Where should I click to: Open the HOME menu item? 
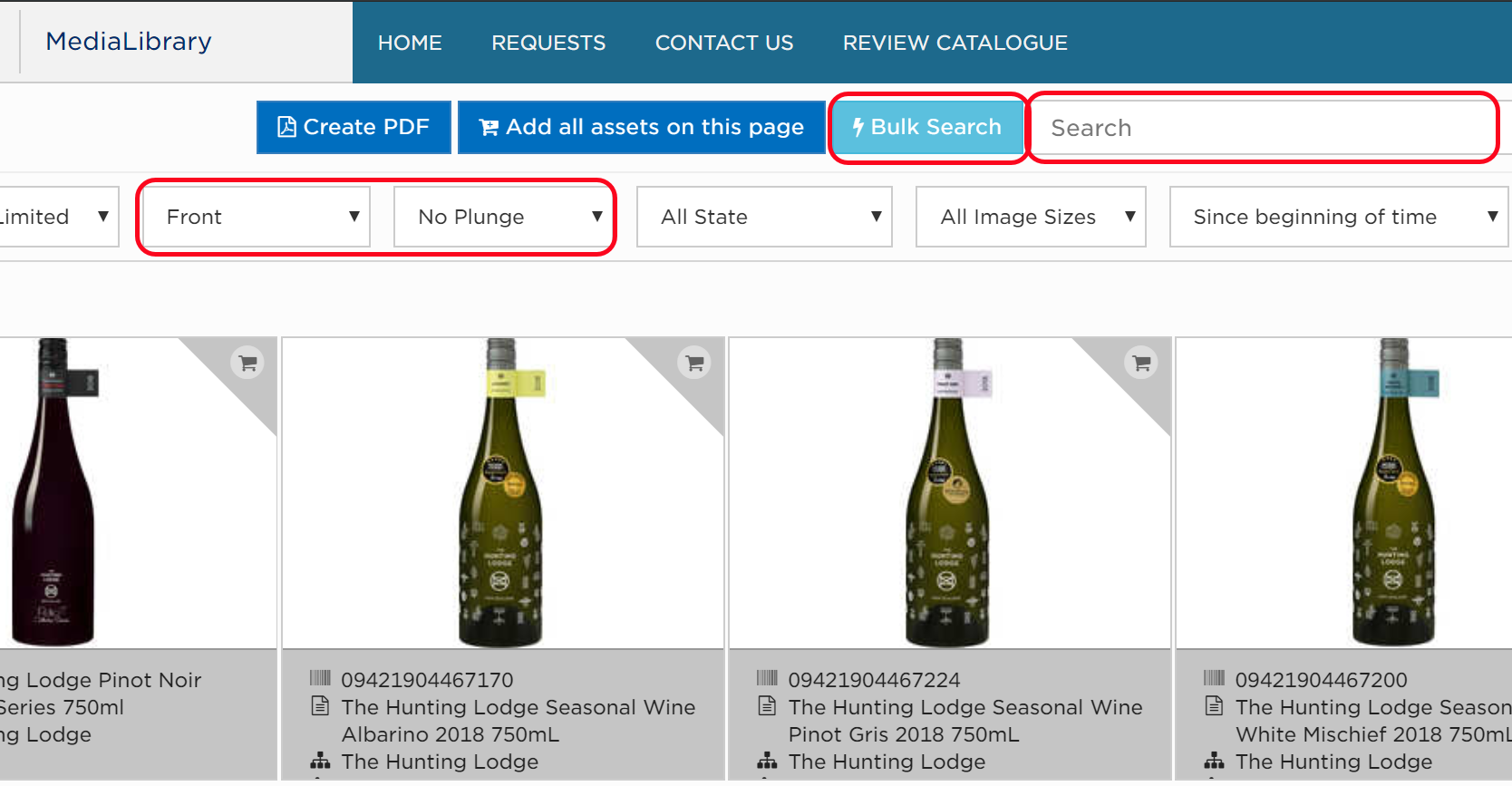point(410,43)
